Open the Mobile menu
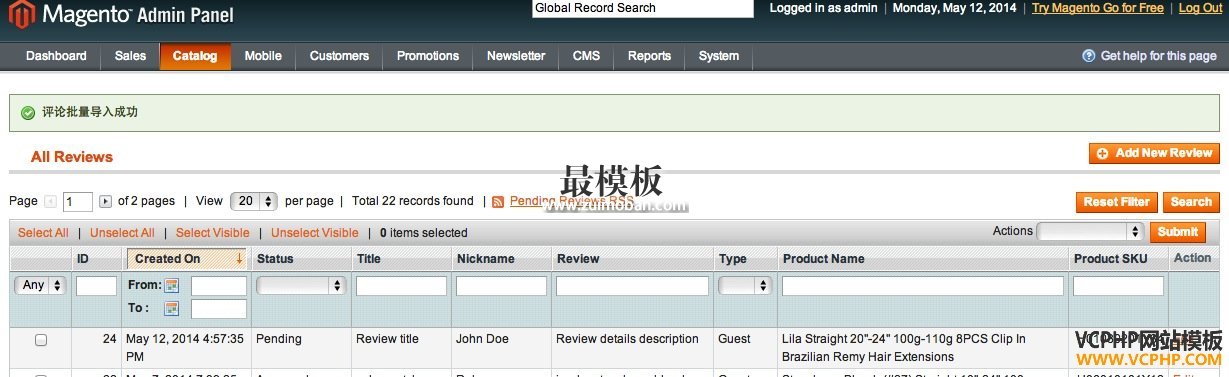Screen dimensions: 1229x377 coord(263,56)
